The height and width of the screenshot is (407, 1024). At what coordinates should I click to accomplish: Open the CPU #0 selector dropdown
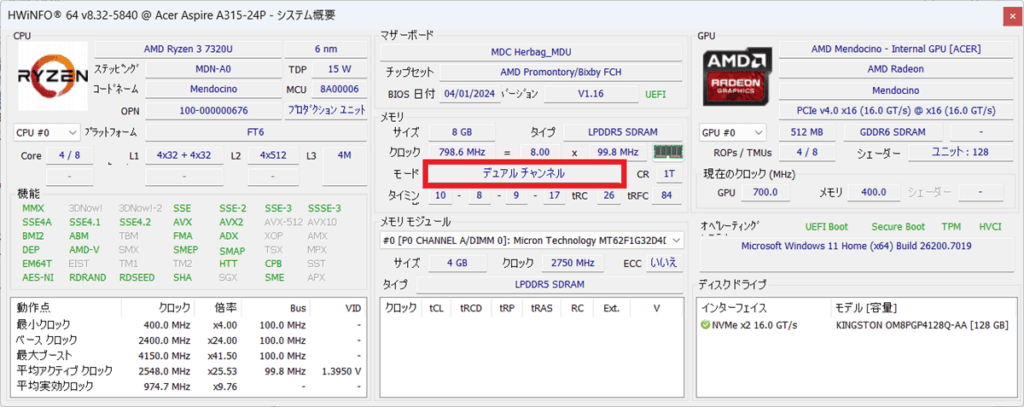(46, 132)
